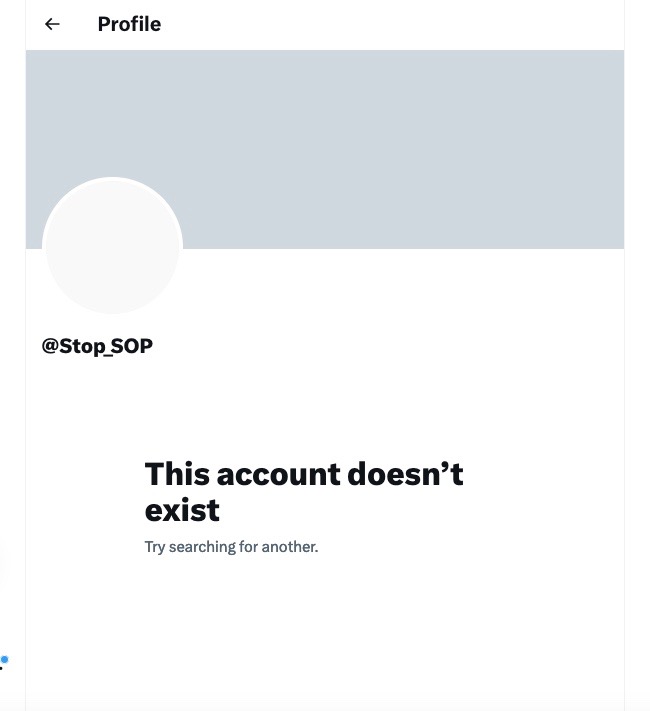The width and height of the screenshot is (650, 711).
Task: Click "Try searching for another." text
Action: coord(231,547)
